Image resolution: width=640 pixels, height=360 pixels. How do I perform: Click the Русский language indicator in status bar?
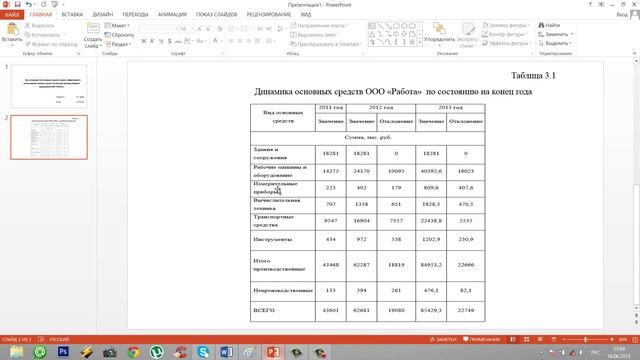click(59, 340)
